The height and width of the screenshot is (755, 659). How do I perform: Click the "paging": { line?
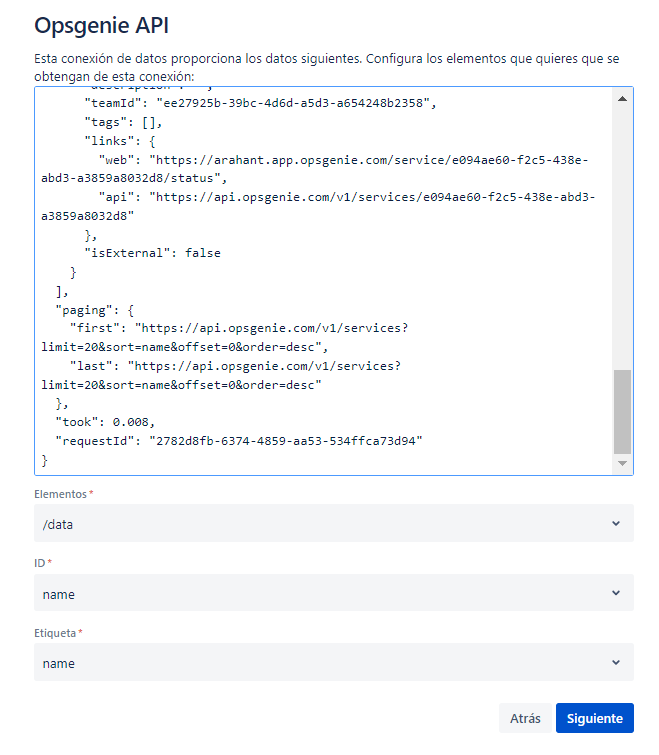pyautogui.click(x=95, y=310)
